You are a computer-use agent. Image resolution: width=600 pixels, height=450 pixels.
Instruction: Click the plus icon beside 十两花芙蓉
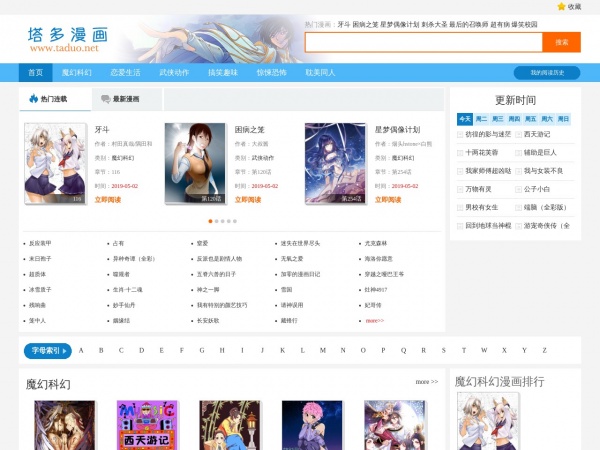pos(460,153)
